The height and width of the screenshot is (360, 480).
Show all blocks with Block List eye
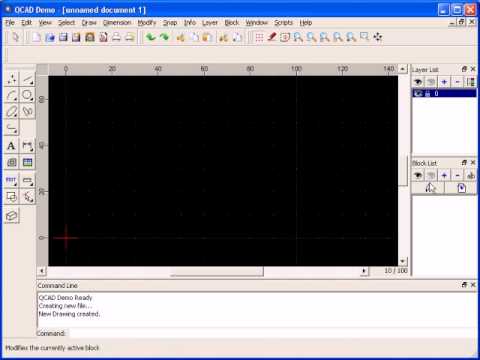pos(418,175)
